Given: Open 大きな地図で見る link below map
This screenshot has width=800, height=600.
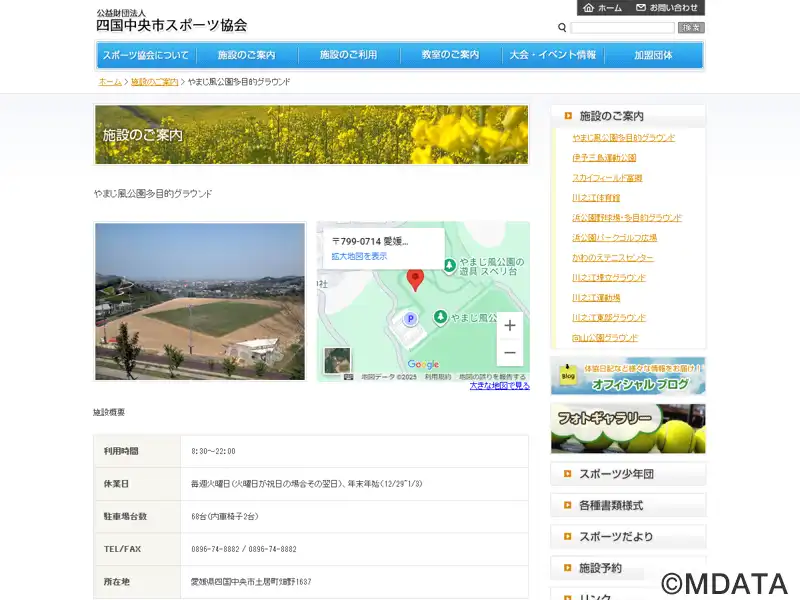Looking at the screenshot, I should tap(499, 385).
